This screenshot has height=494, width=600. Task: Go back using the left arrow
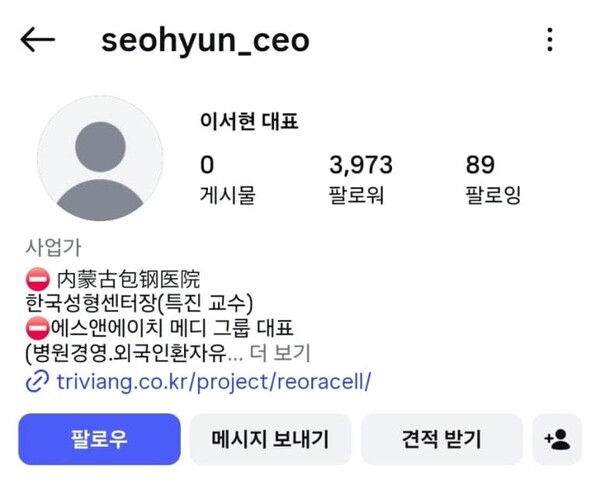[x=37, y=40]
